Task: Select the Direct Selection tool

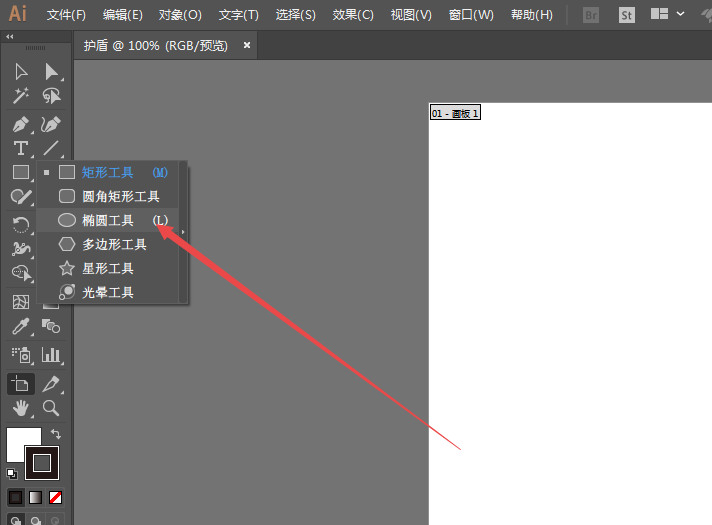Action: [51, 72]
